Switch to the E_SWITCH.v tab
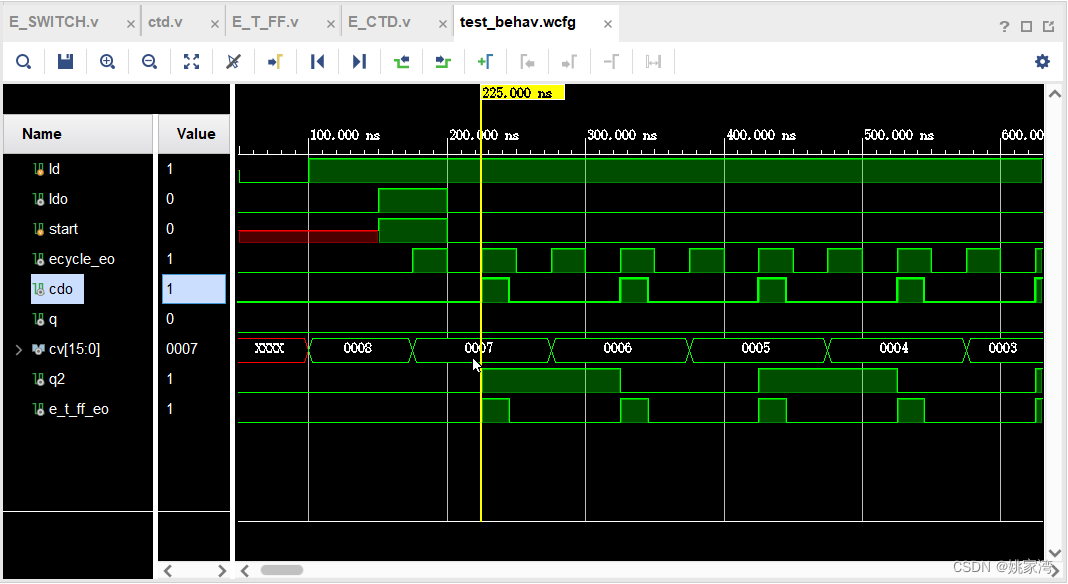Image resolution: width=1068 pixels, height=584 pixels. click(x=54, y=22)
